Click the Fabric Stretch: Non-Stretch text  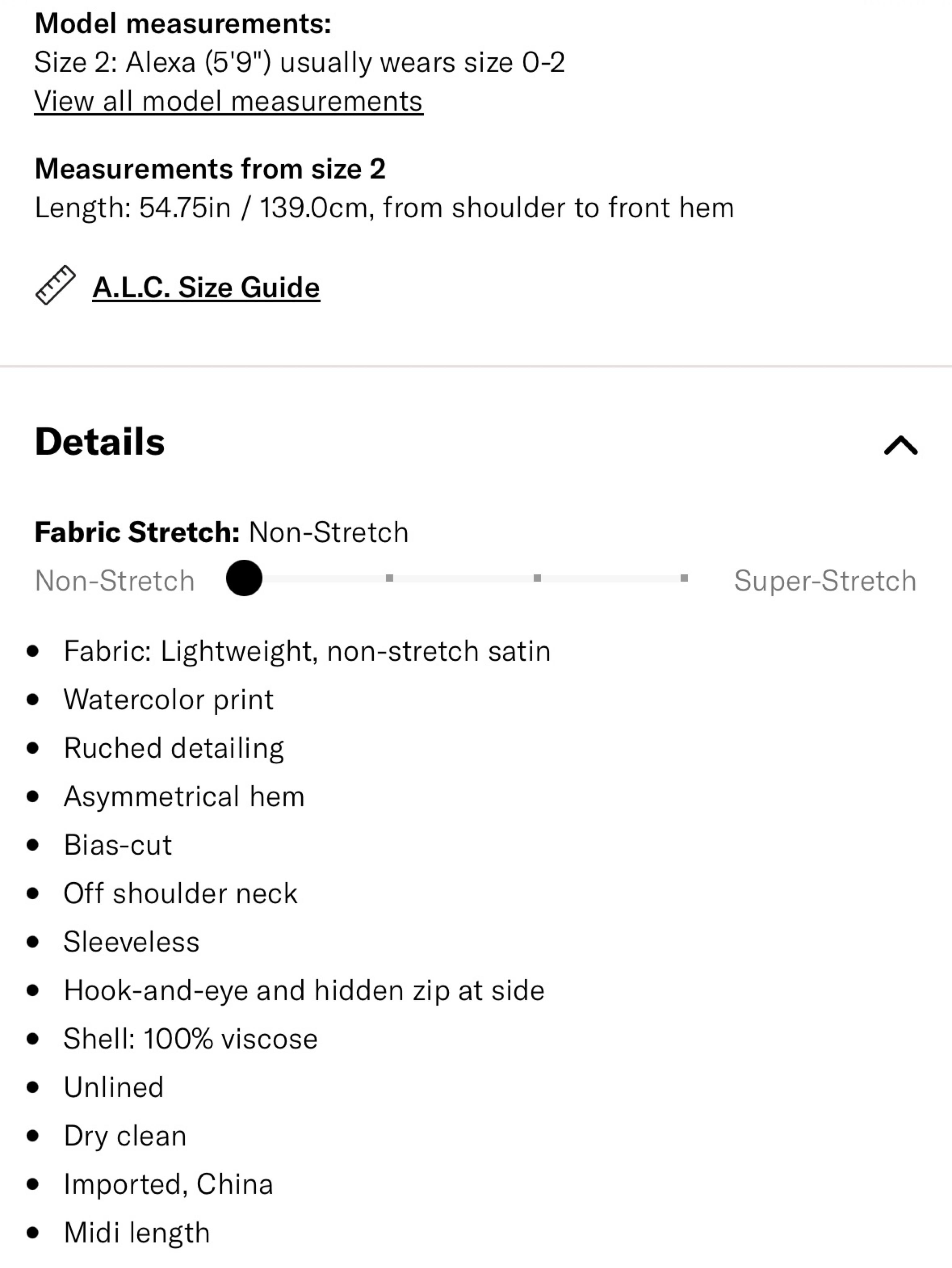(222, 533)
